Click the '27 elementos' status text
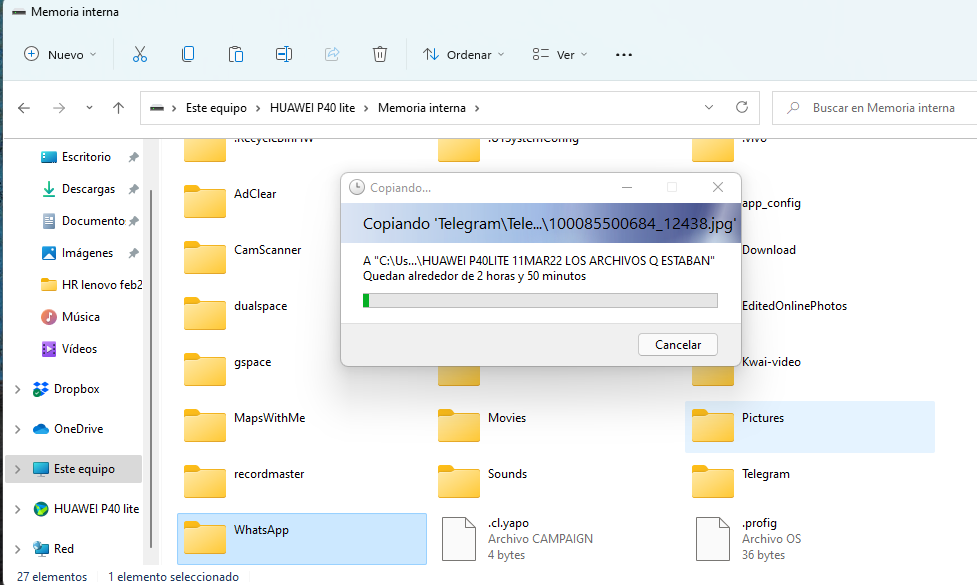Viewport: 977px width, 585px height. [x=52, y=577]
